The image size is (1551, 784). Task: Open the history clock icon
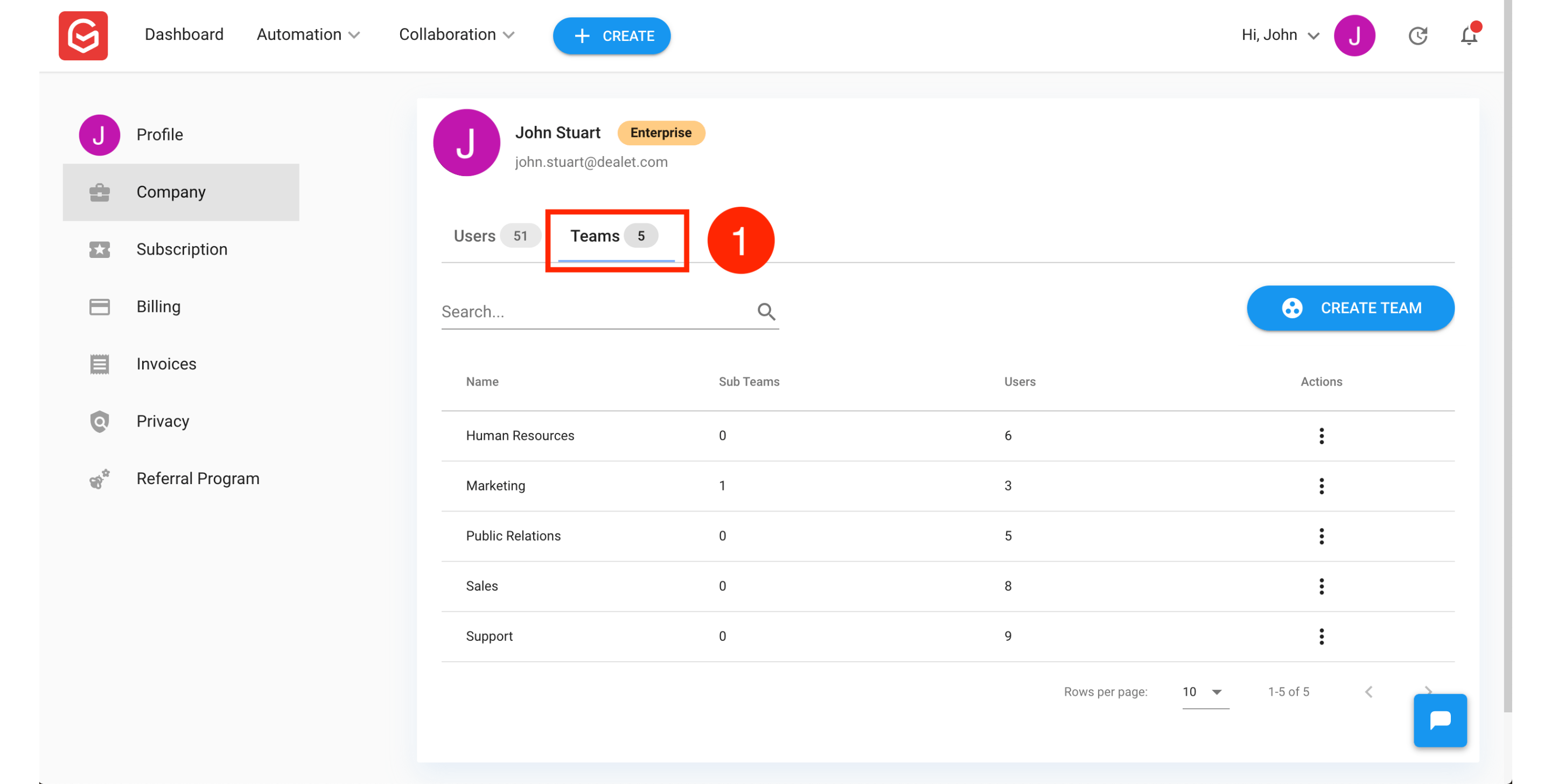click(1417, 36)
